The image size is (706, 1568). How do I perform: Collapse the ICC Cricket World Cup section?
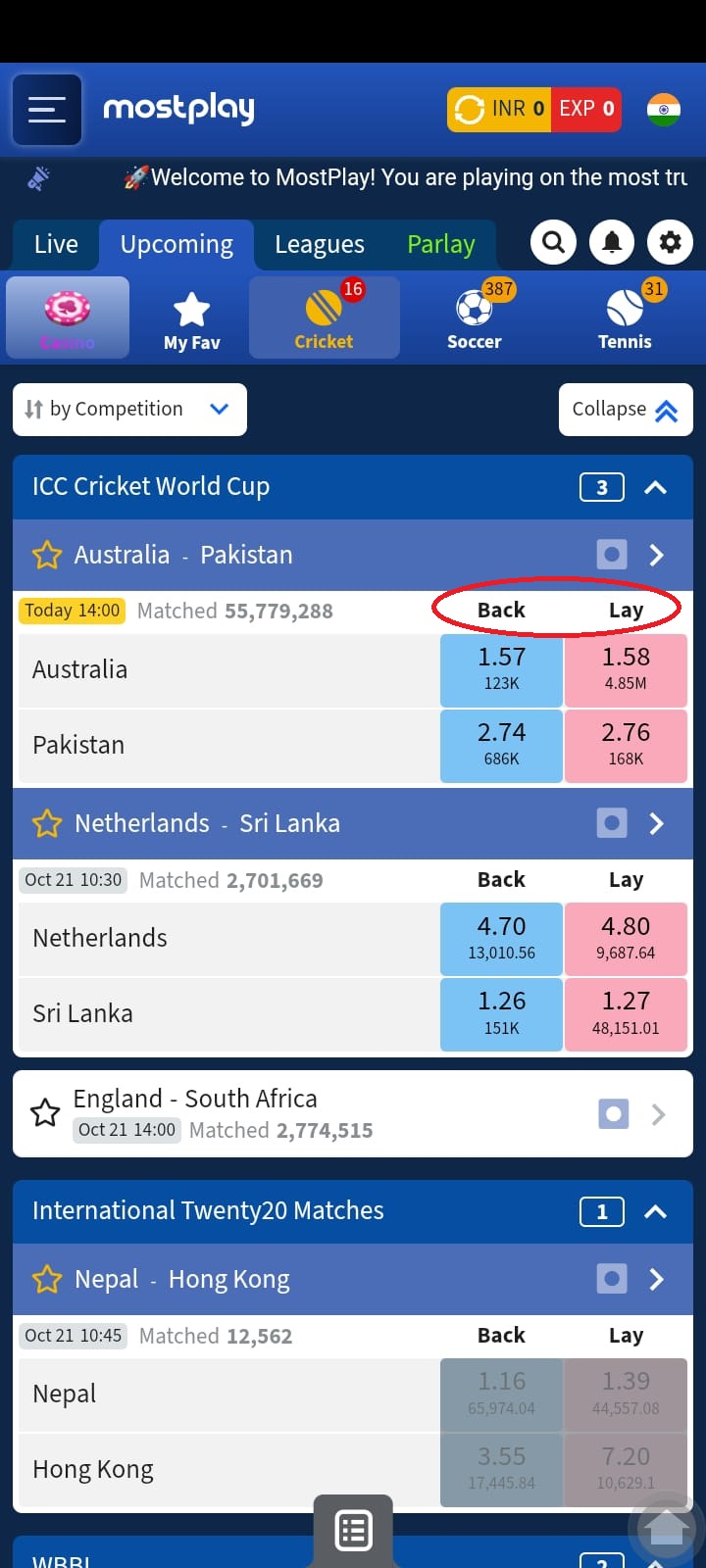(655, 487)
